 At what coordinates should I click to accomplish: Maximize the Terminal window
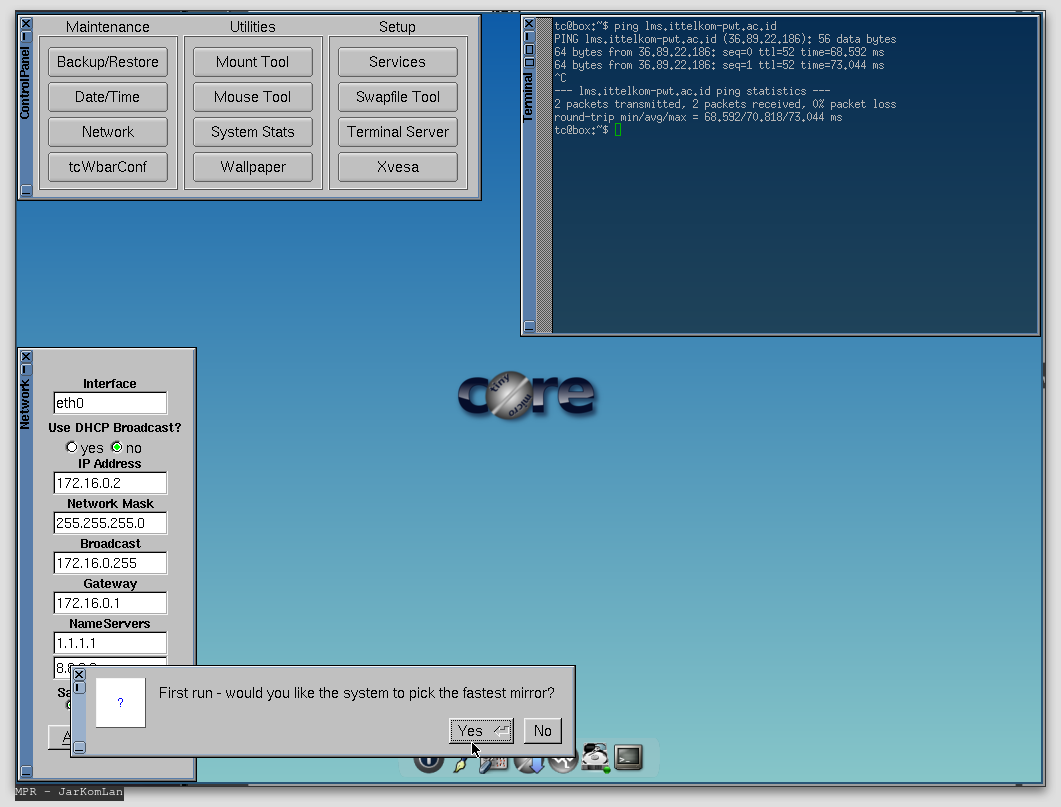[529, 49]
